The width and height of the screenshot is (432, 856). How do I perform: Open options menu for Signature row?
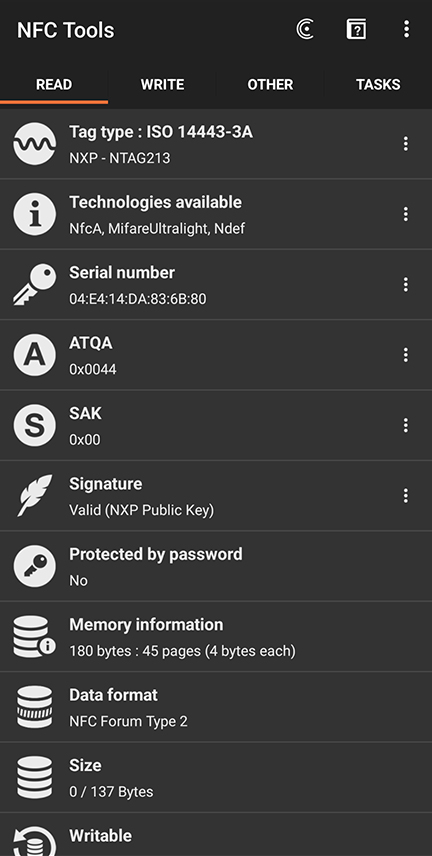[x=405, y=496]
